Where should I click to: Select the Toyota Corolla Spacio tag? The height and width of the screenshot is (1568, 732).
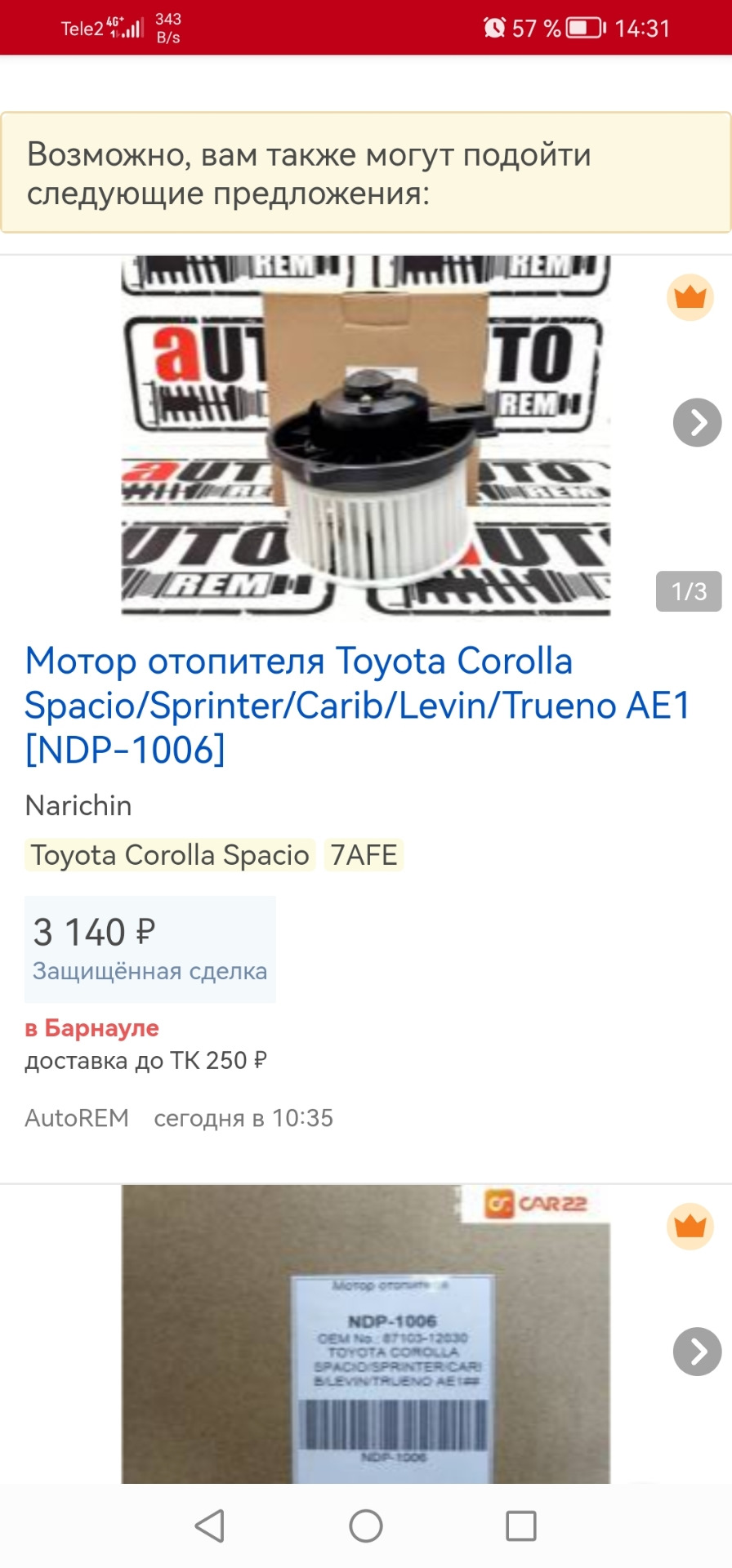[x=170, y=855]
